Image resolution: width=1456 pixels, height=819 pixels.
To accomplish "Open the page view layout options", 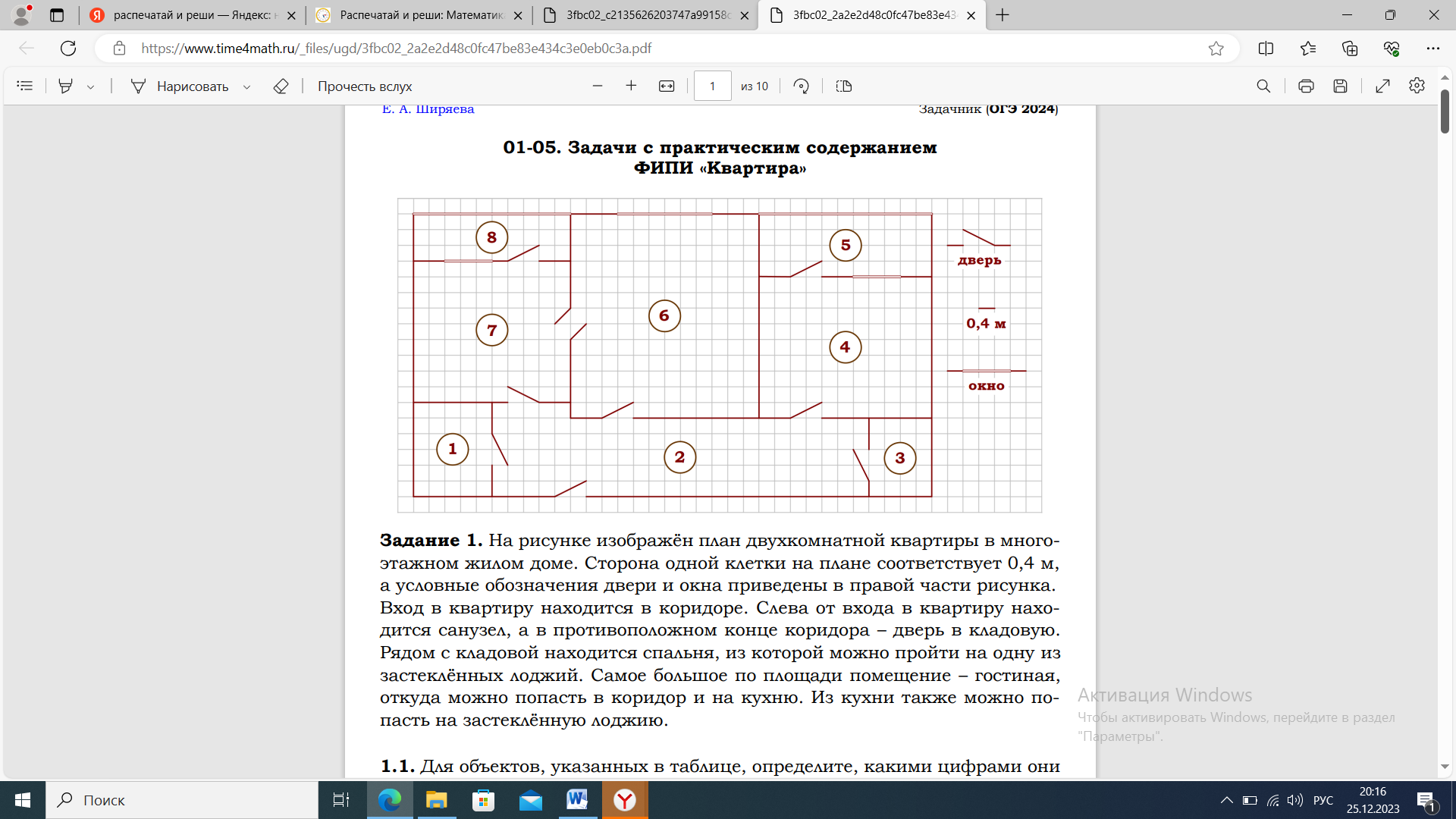I will [x=844, y=86].
